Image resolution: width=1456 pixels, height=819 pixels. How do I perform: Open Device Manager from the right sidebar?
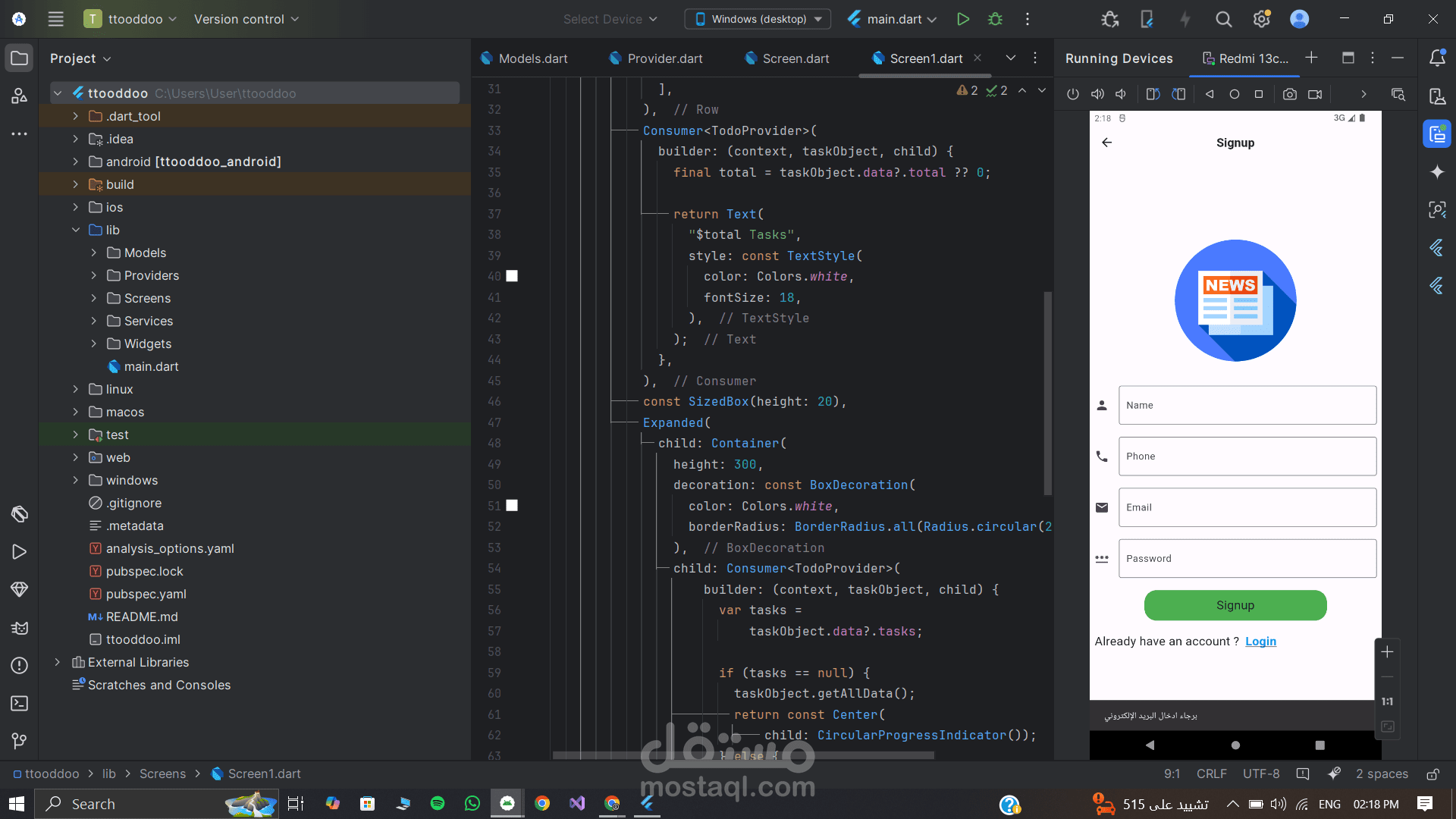pos(1437,96)
